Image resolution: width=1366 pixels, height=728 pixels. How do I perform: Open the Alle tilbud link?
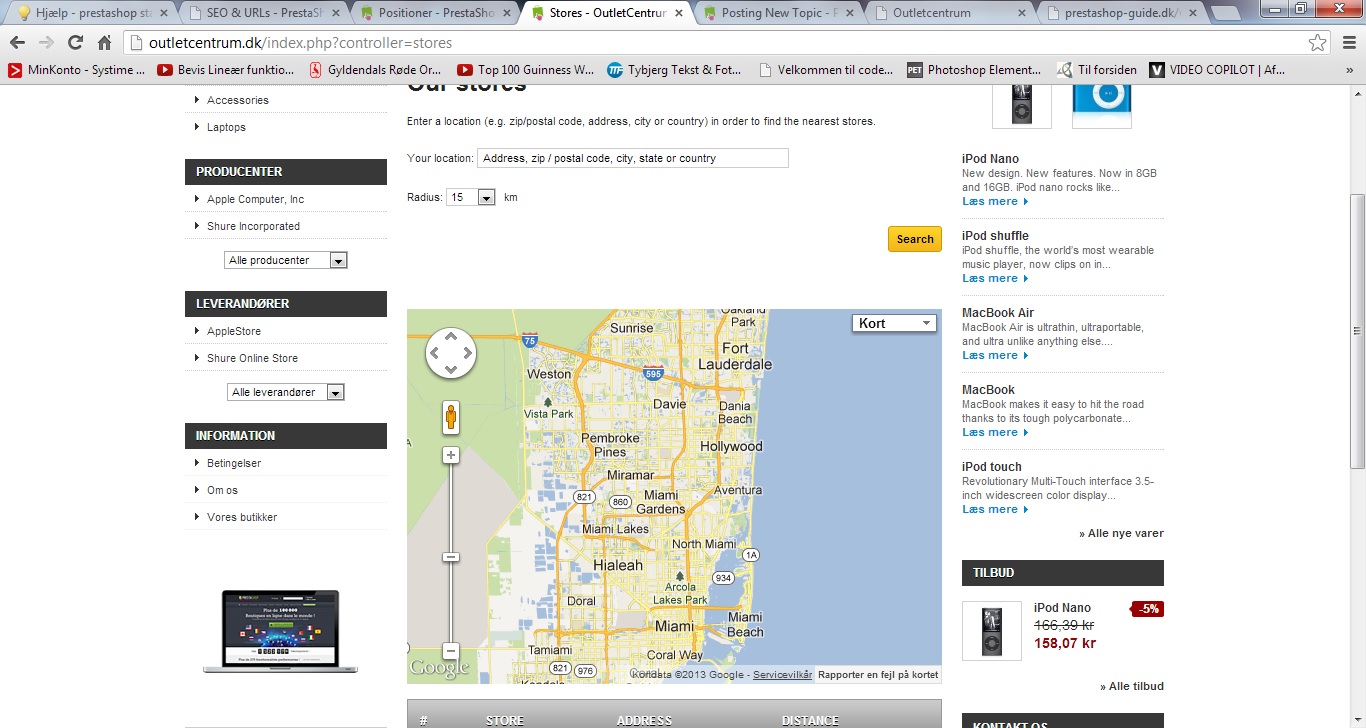[x=1132, y=686]
